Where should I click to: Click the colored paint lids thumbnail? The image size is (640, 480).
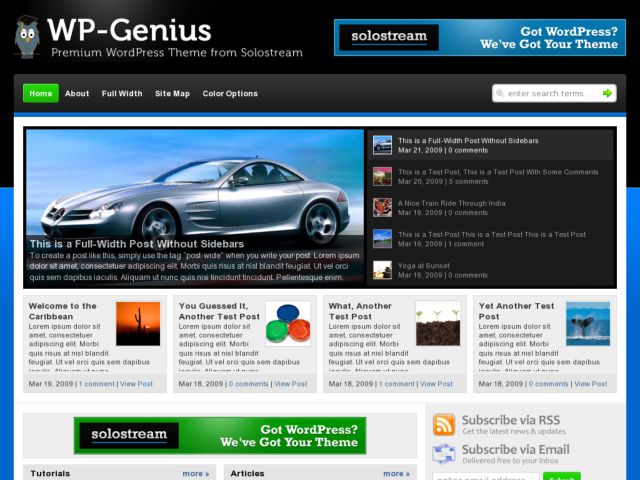click(x=288, y=324)
